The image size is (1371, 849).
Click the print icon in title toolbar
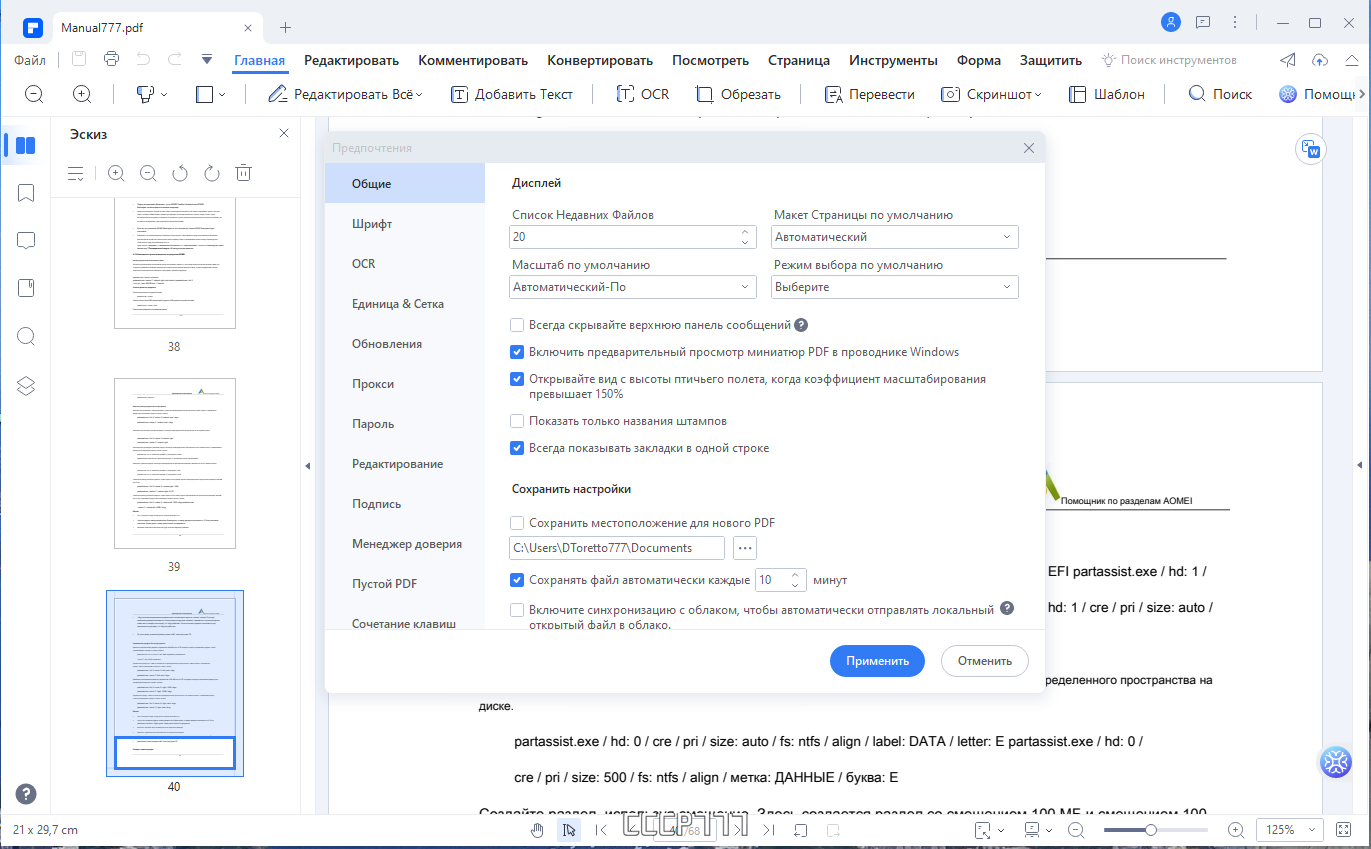(112, 59)
